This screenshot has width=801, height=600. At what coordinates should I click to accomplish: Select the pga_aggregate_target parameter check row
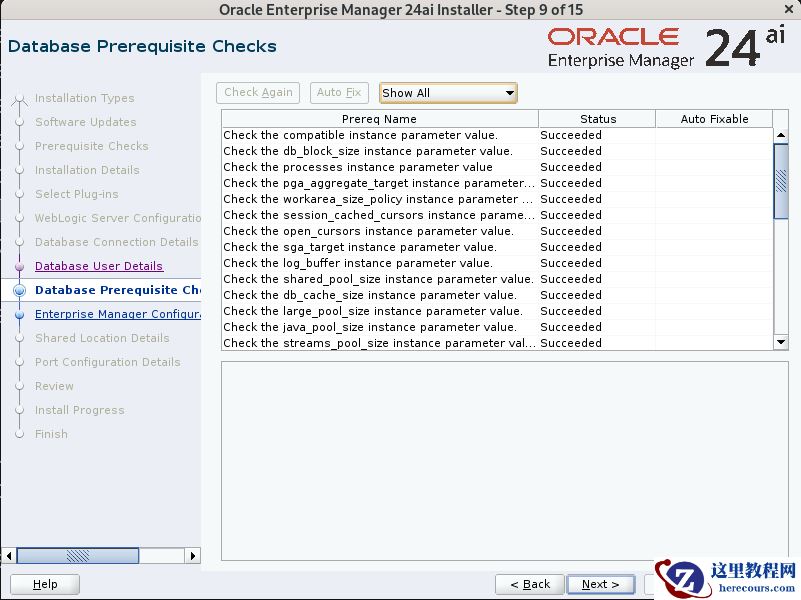(497, 183)
